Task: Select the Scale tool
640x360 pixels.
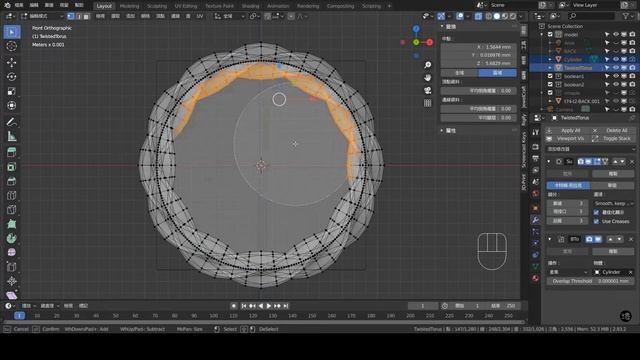Action: click(12, 91)
